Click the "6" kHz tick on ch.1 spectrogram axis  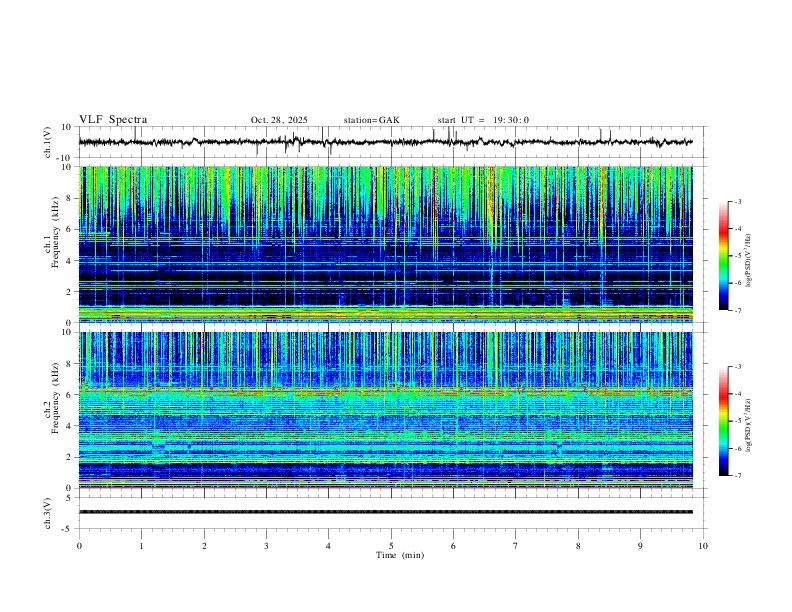[x=69, y=229]
